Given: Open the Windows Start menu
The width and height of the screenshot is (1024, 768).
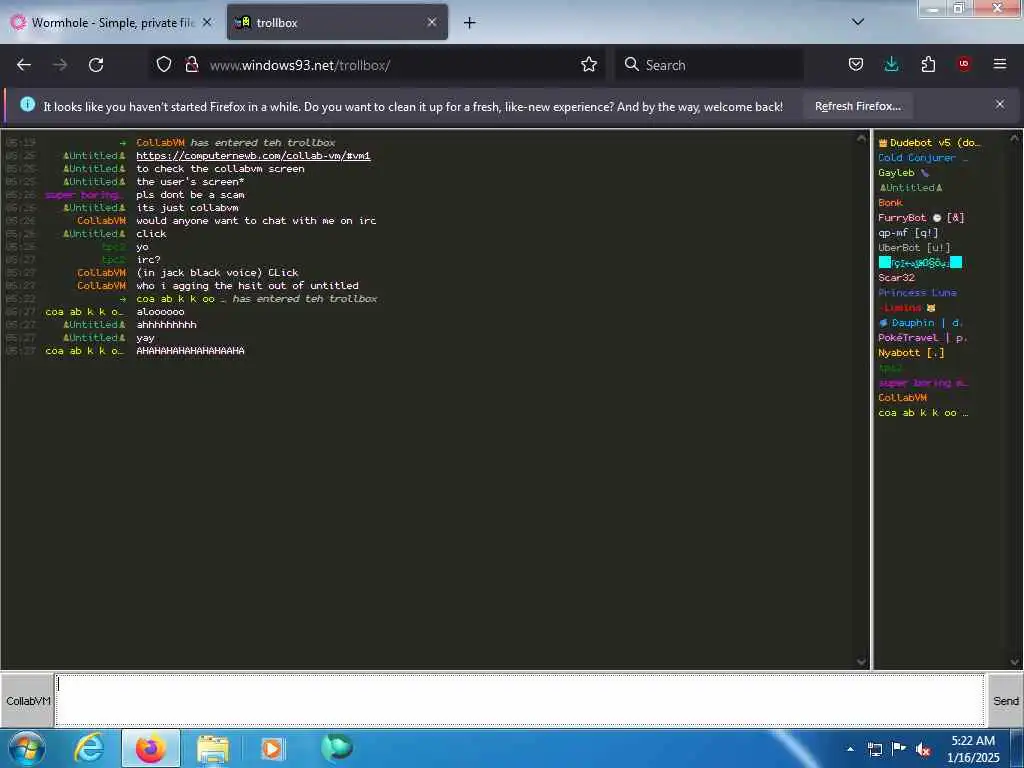Looking at the screenshot, I should [26, 748].
